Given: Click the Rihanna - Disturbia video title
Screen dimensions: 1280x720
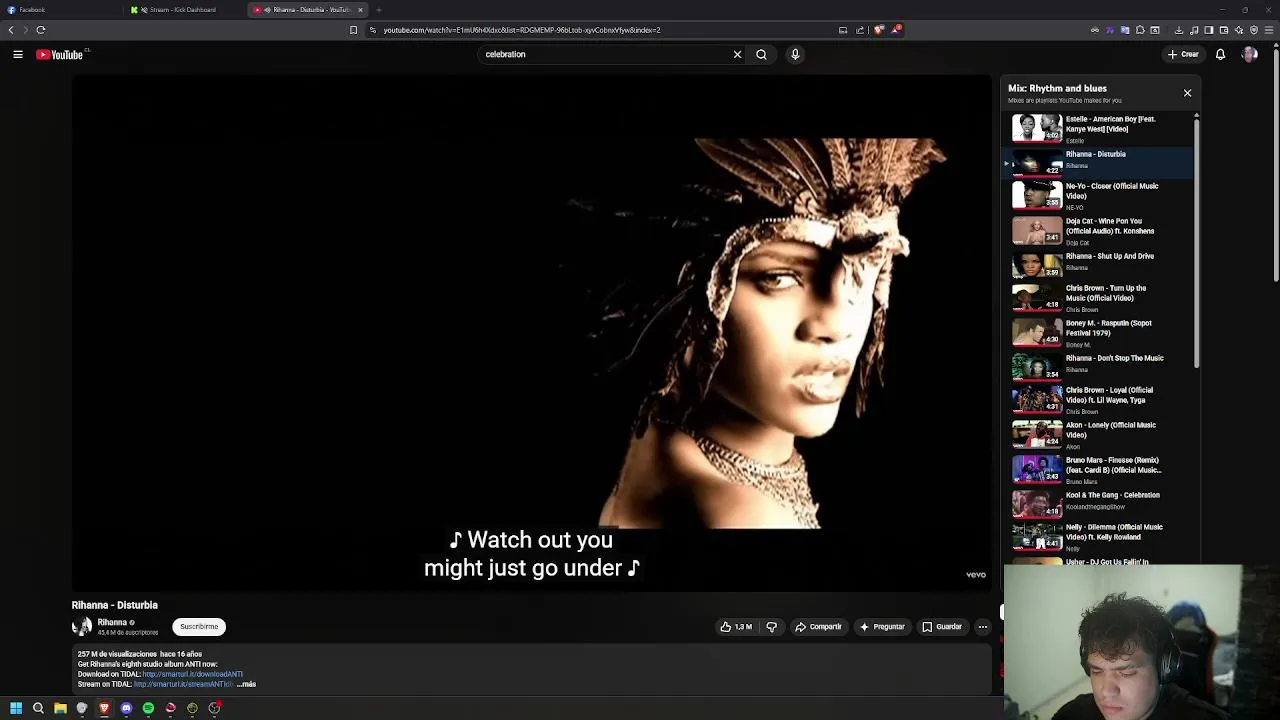Looking at the screenshot, I should pos(115,605).
